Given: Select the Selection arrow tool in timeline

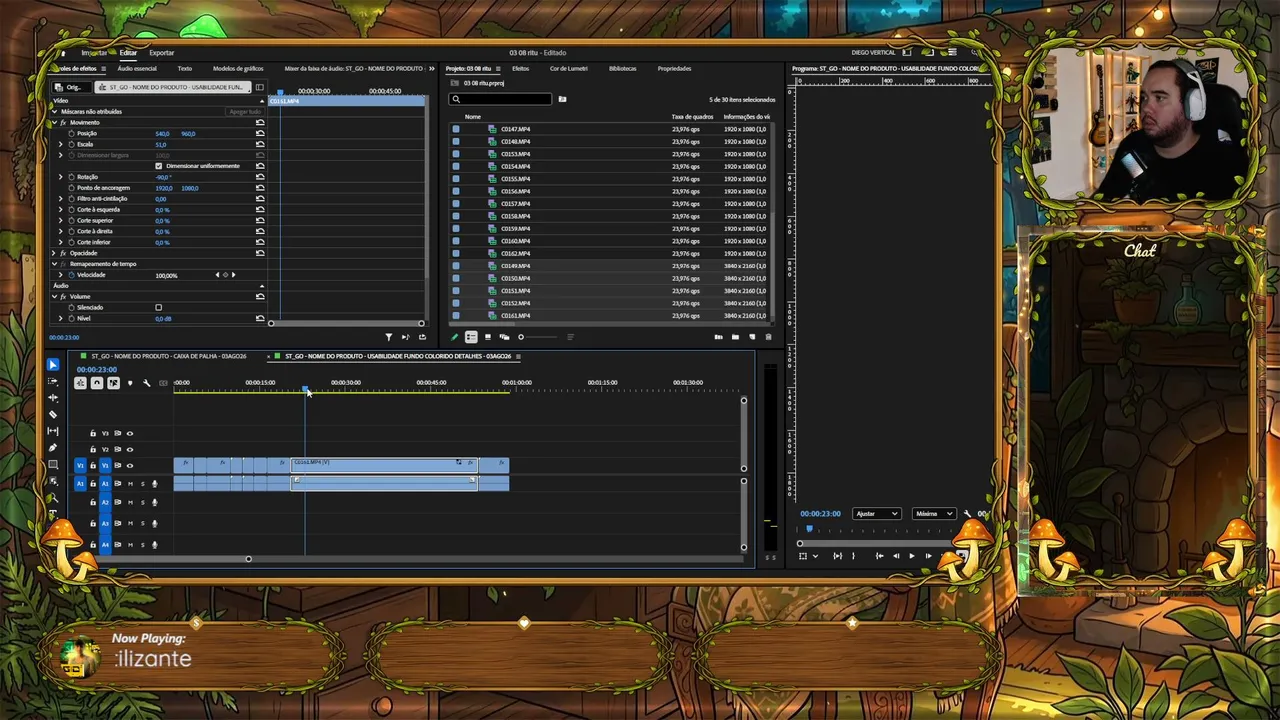Looking at the screenshot, I should tap(53, 365).
